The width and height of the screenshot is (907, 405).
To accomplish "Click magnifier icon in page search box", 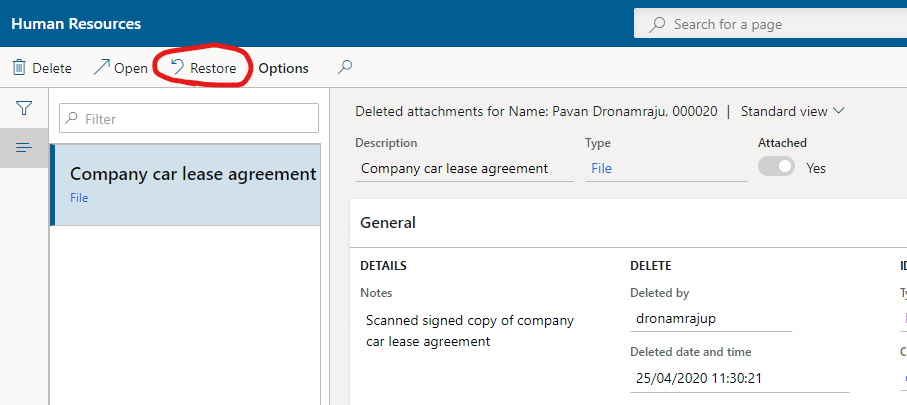I will pyautogui.click(x=657, y=24).
